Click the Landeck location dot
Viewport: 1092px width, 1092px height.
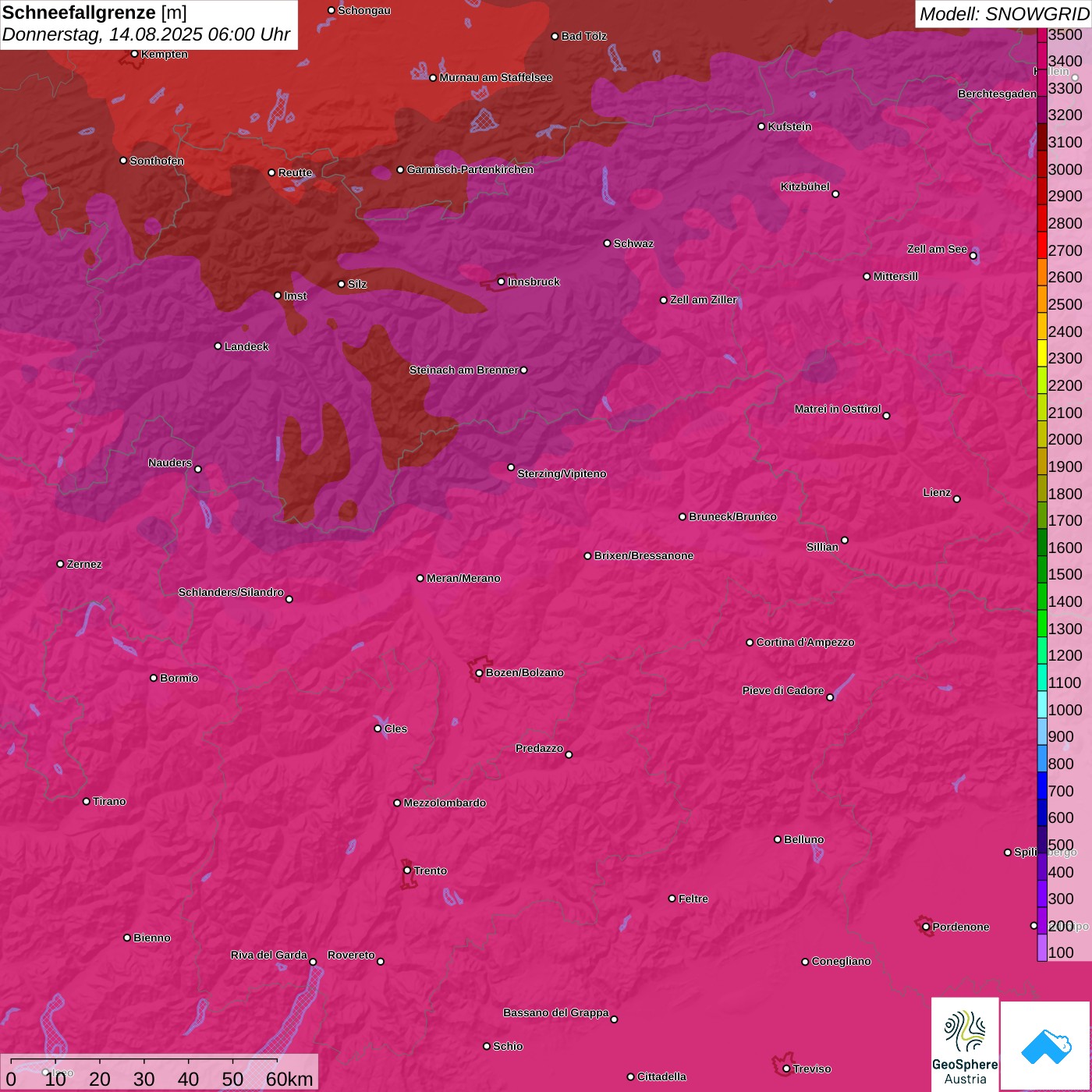tap(218, 346)
